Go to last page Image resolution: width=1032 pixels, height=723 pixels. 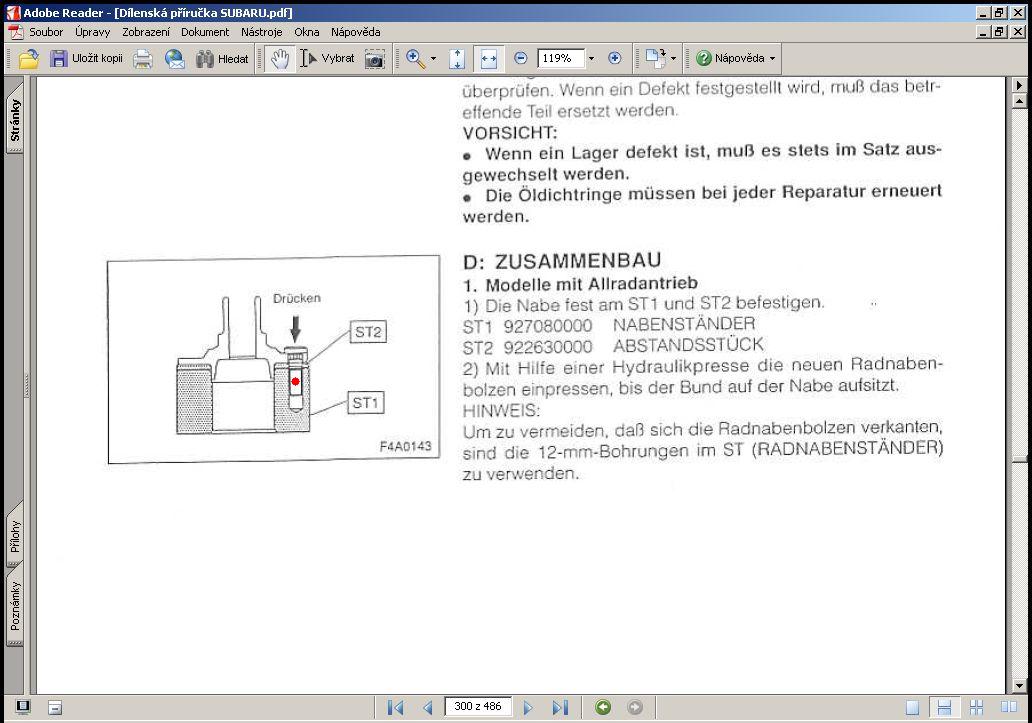point(560,707)
